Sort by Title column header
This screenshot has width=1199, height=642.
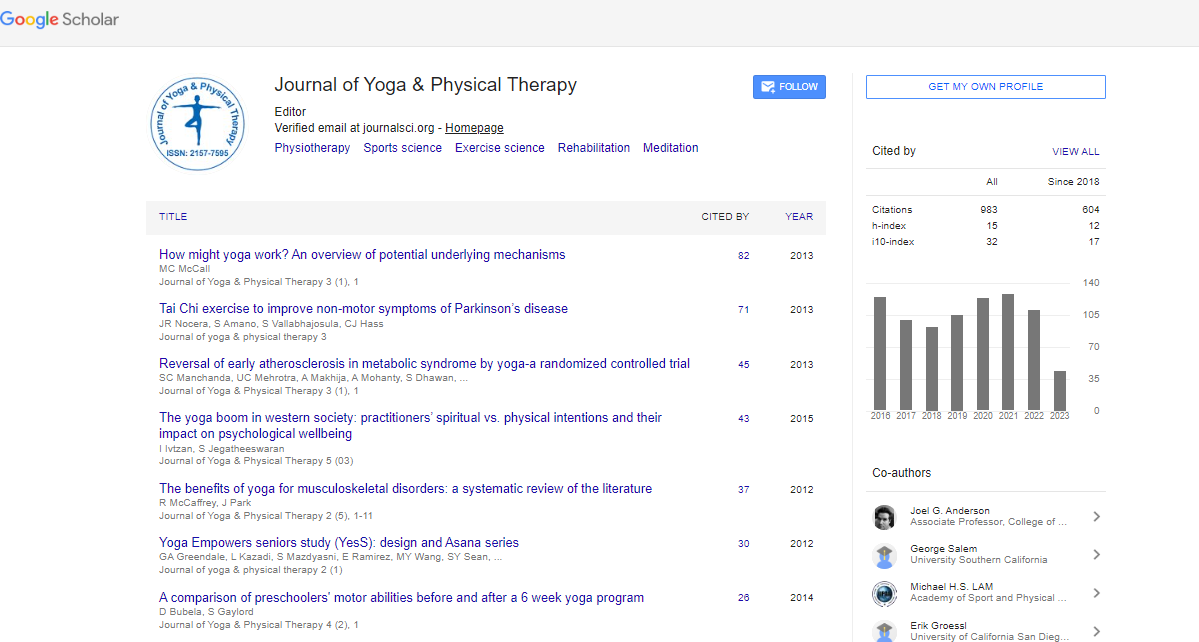pyautogui.click(x=173, y=217)
